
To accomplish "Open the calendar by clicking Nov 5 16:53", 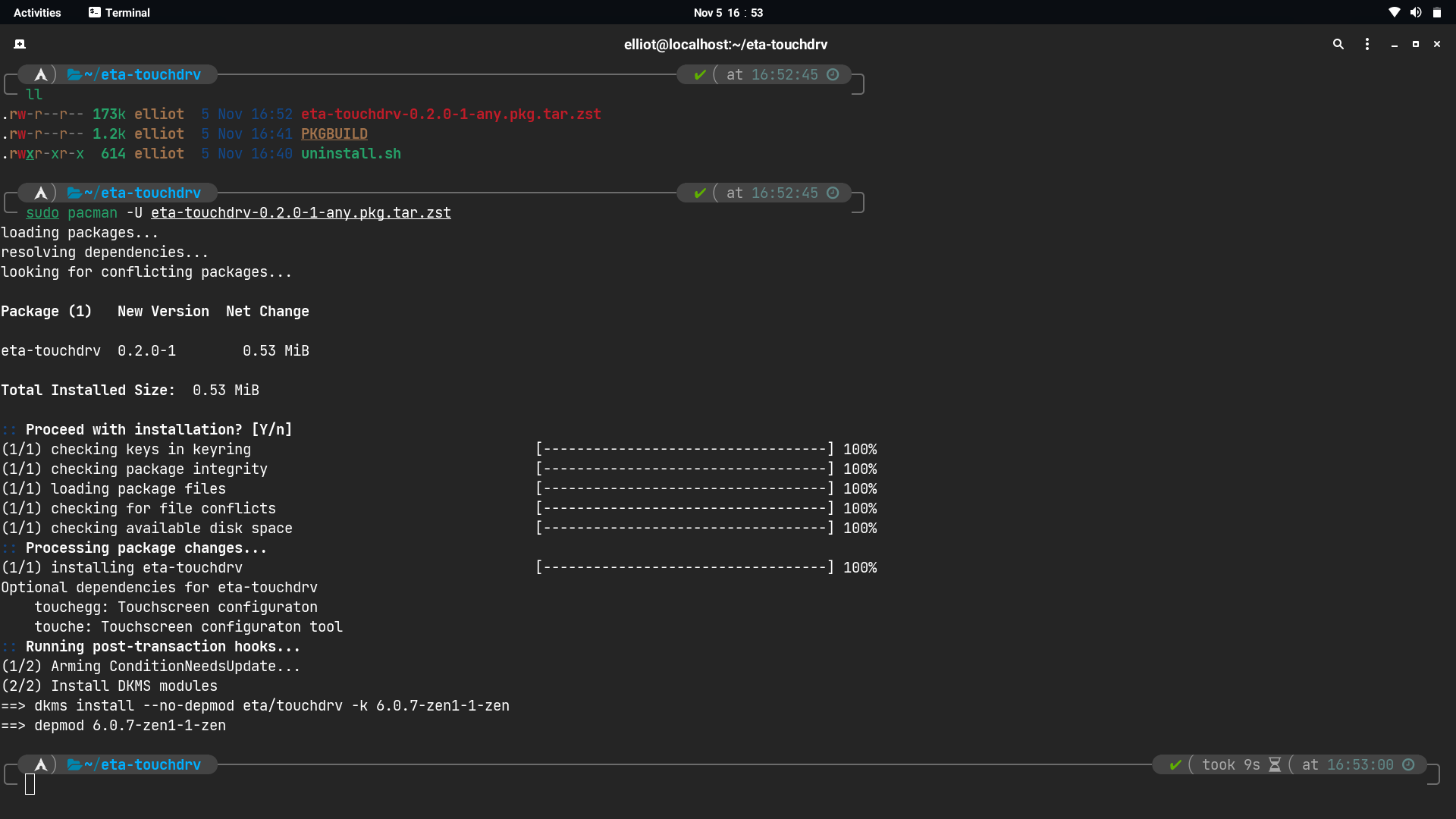I will point(728,12).
